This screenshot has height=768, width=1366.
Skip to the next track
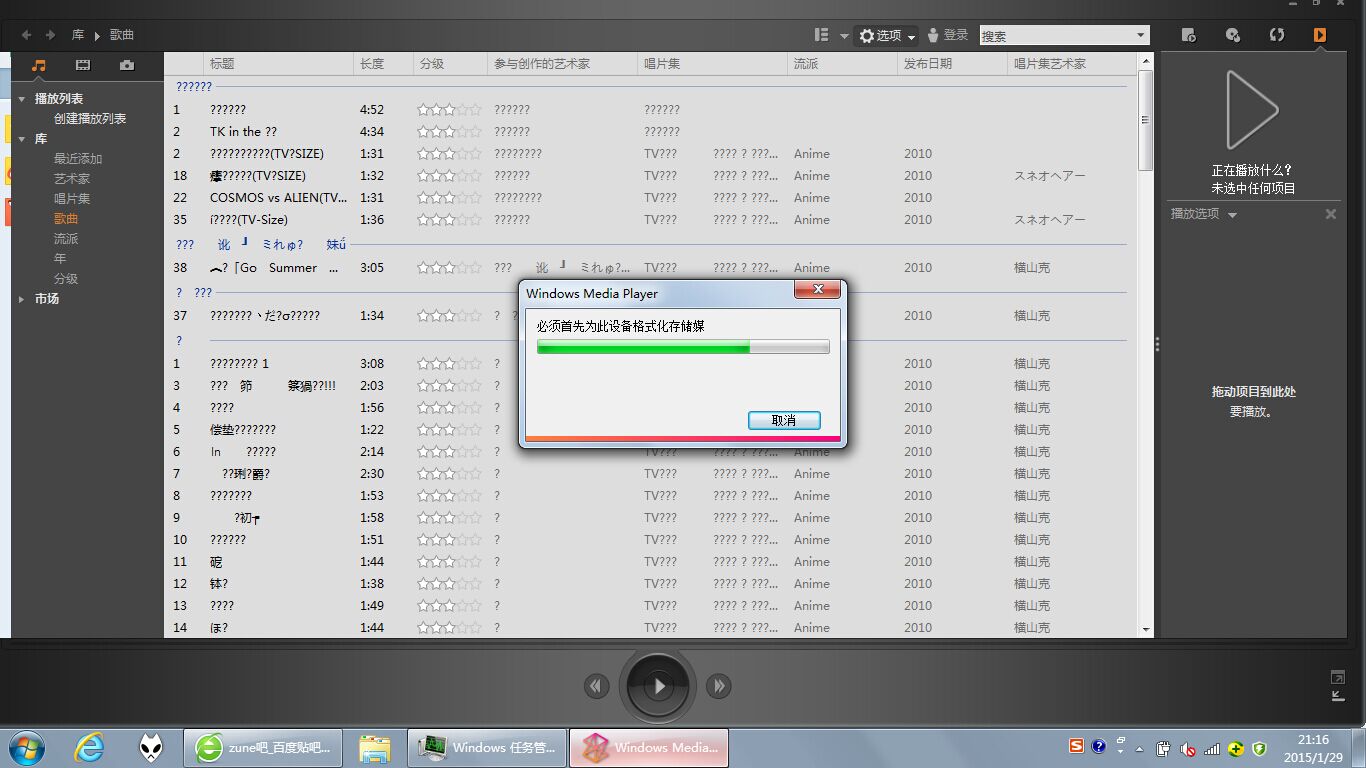coord(719,686)
